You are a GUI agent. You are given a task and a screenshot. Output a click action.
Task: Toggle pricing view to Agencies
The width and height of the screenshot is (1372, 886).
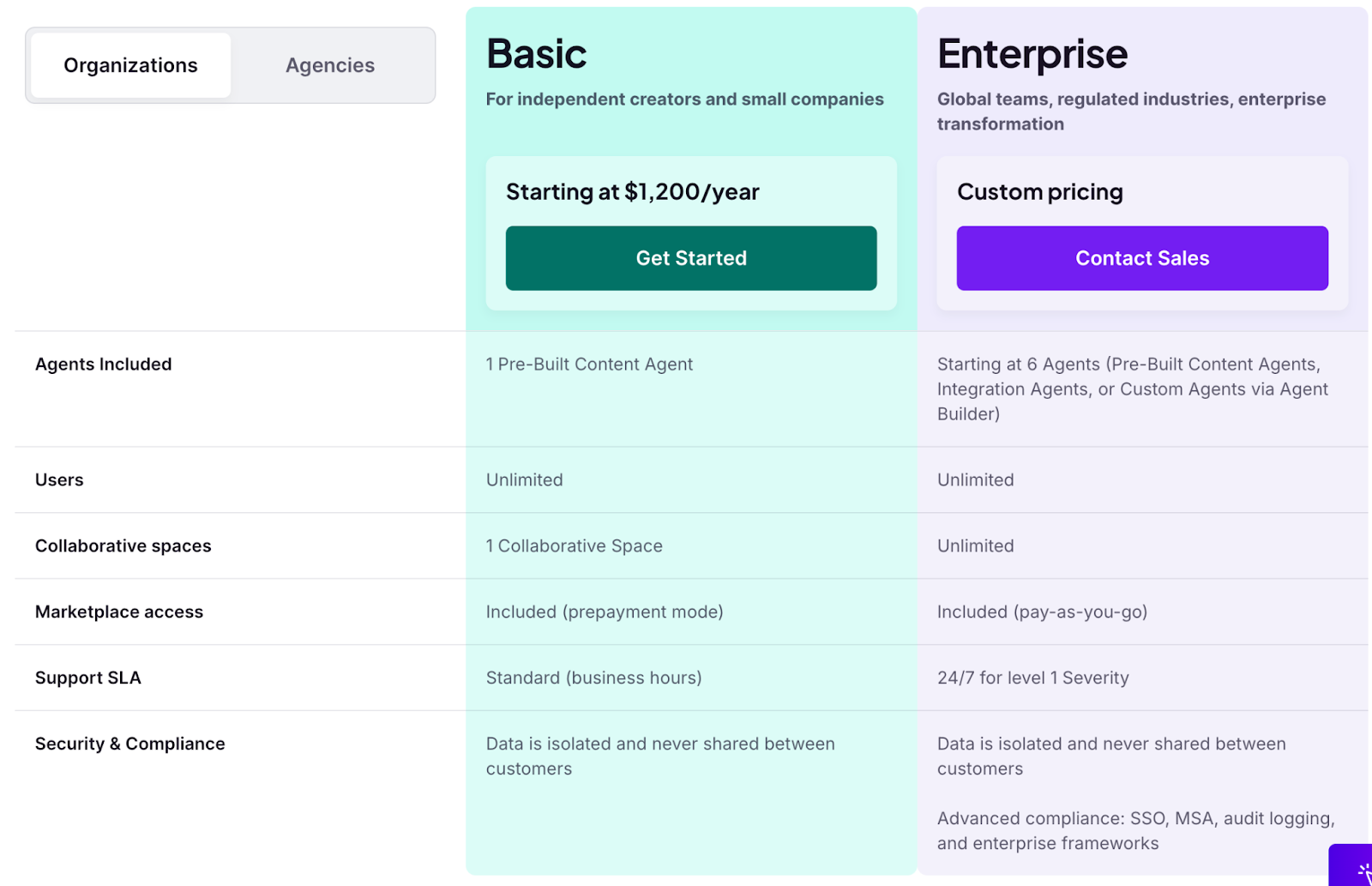329,64
